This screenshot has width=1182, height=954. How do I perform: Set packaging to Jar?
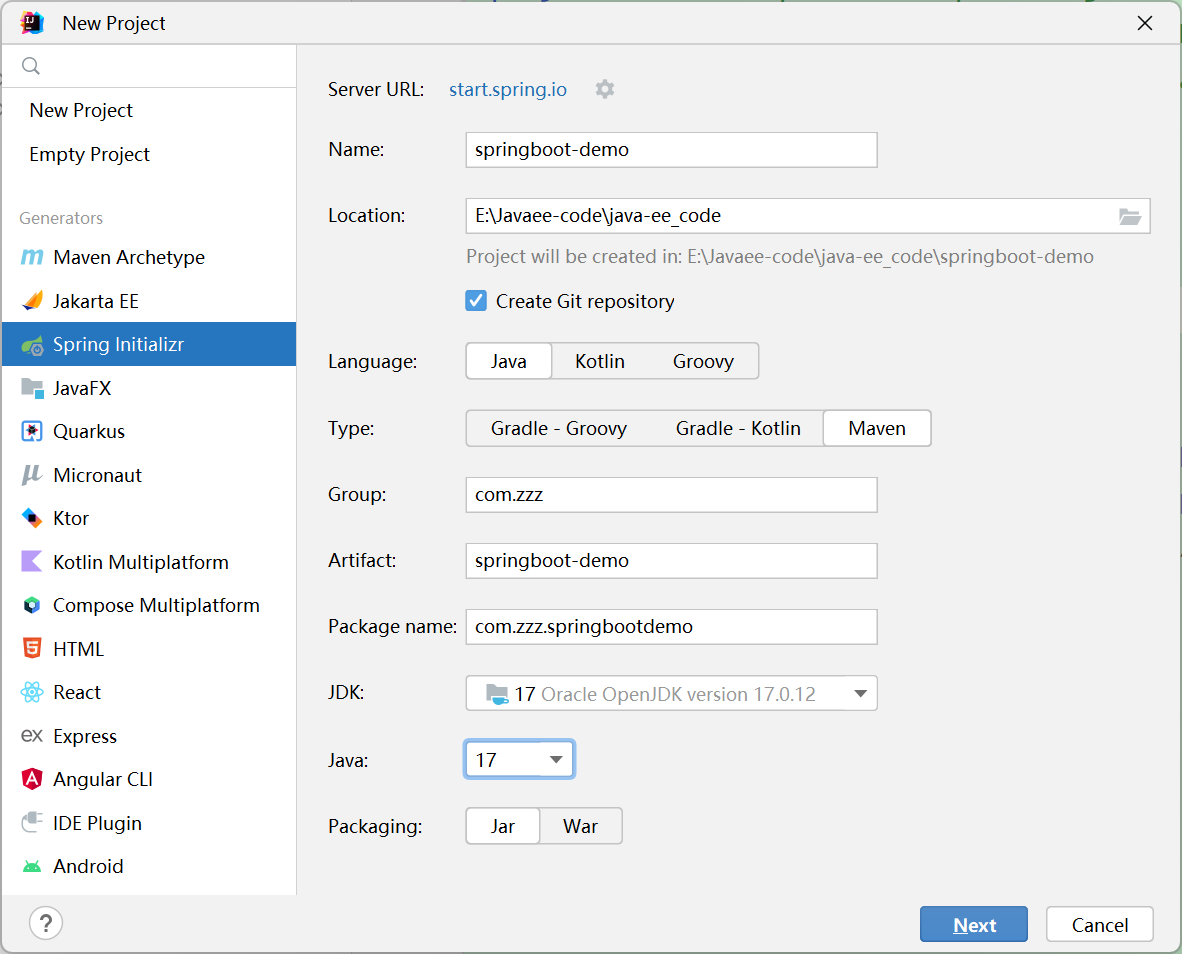point(503,826)
